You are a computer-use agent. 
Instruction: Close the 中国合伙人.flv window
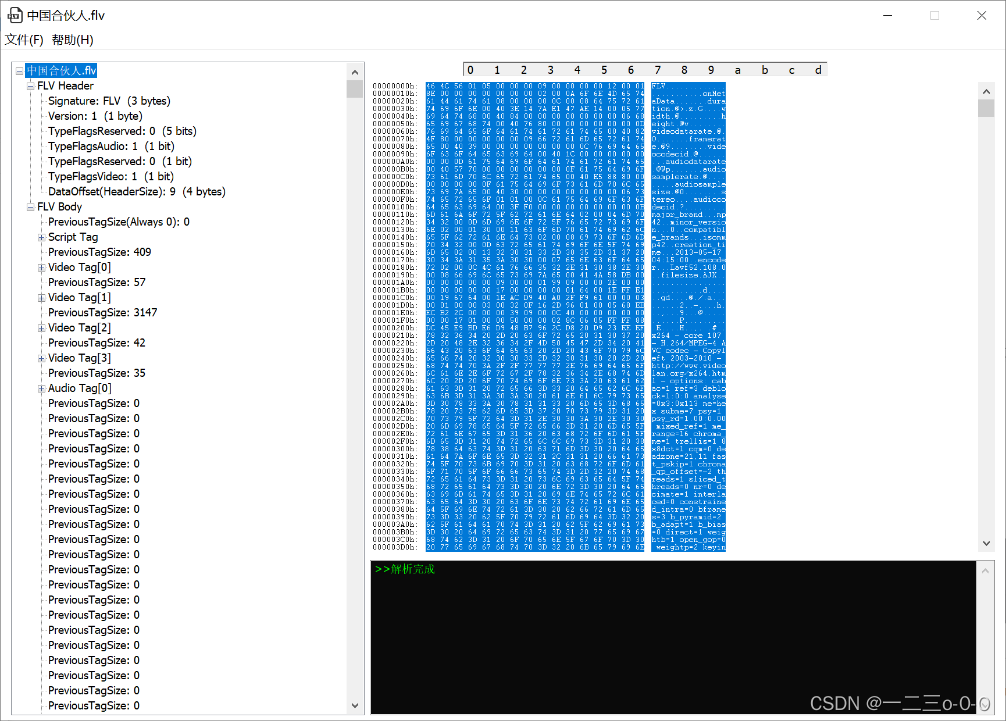[x=982, y=15]
